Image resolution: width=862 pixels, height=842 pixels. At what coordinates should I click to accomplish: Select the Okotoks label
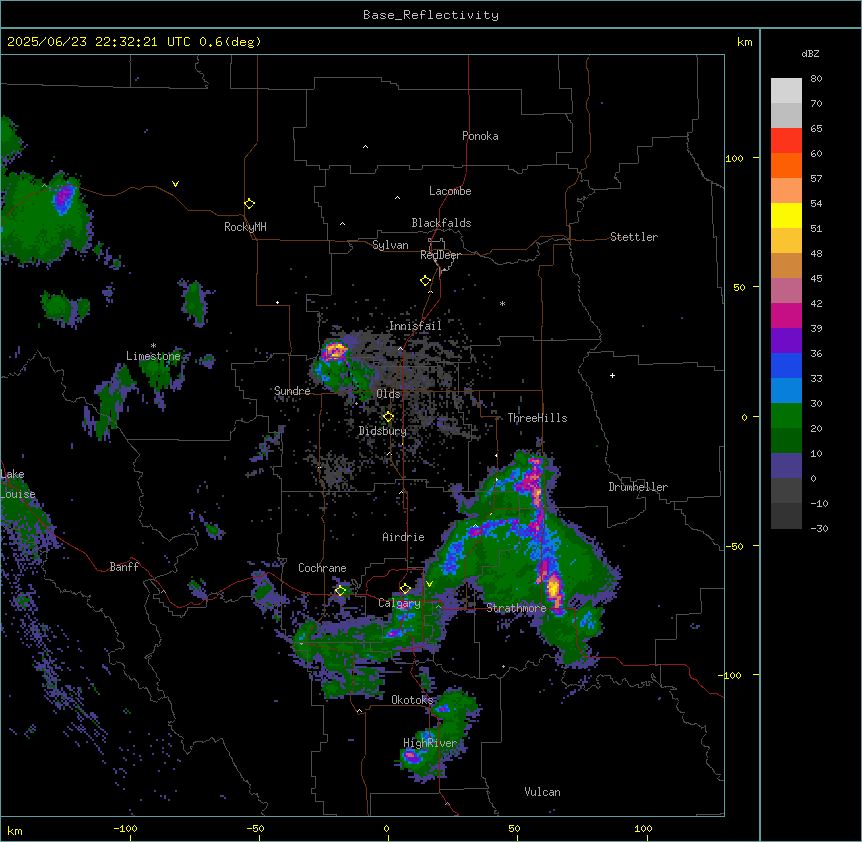412,700
